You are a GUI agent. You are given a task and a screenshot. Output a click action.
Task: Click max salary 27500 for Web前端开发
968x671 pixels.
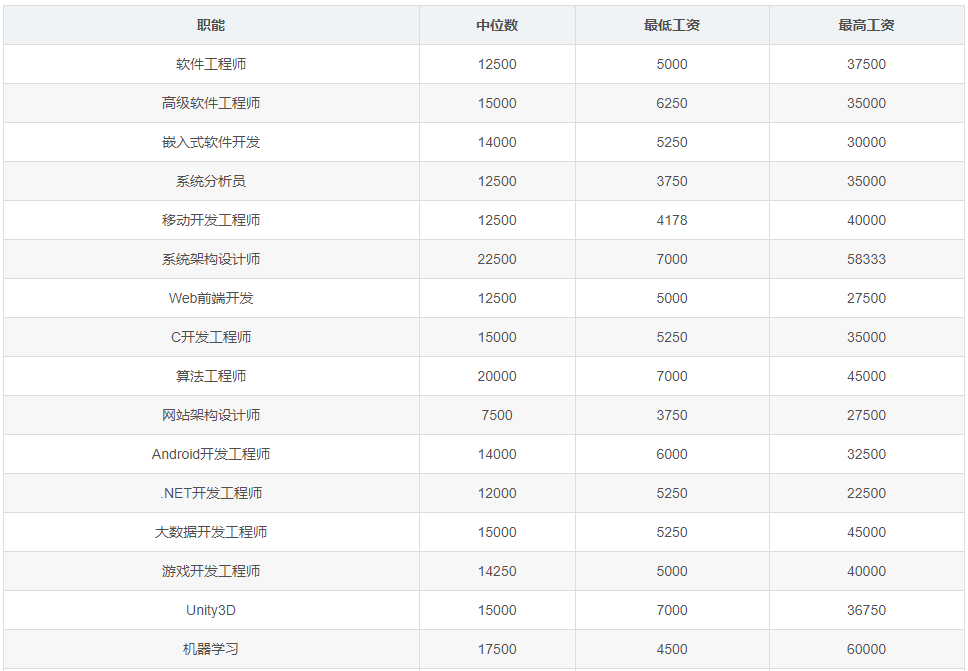pyautogui.click(x=866, y=298)
